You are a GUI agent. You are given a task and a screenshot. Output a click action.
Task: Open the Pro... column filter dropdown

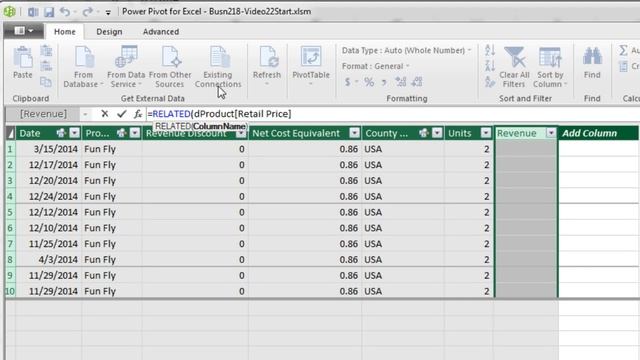point(135,133)
